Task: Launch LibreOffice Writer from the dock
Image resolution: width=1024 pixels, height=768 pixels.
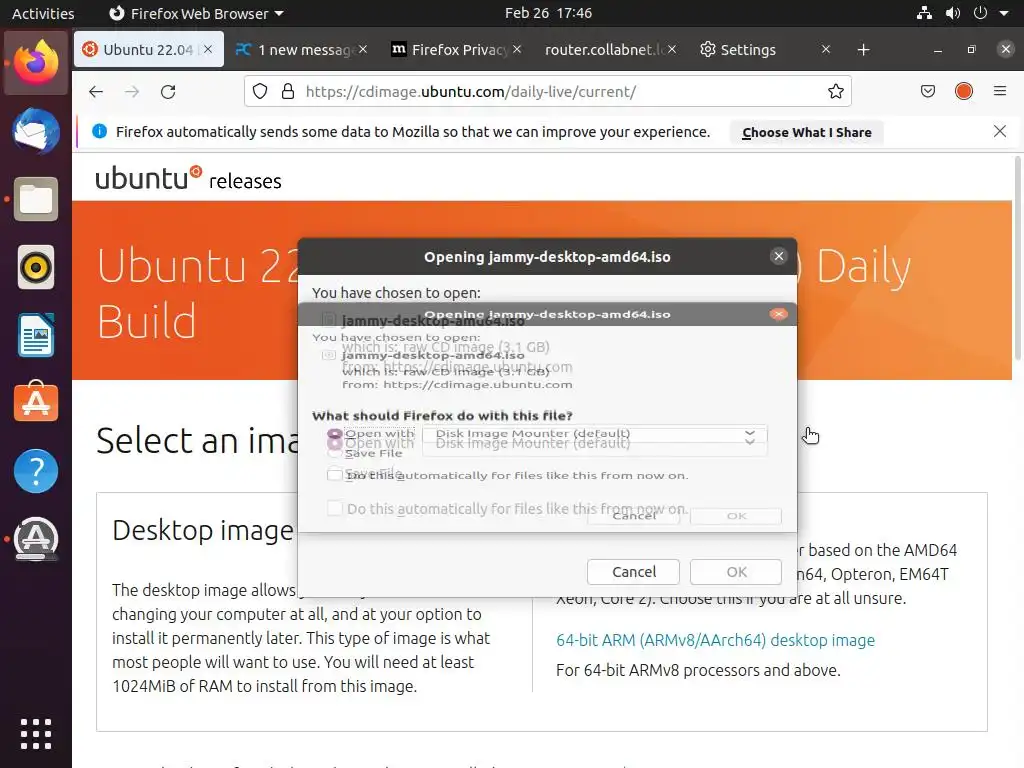Action: [x=36, y=335]
